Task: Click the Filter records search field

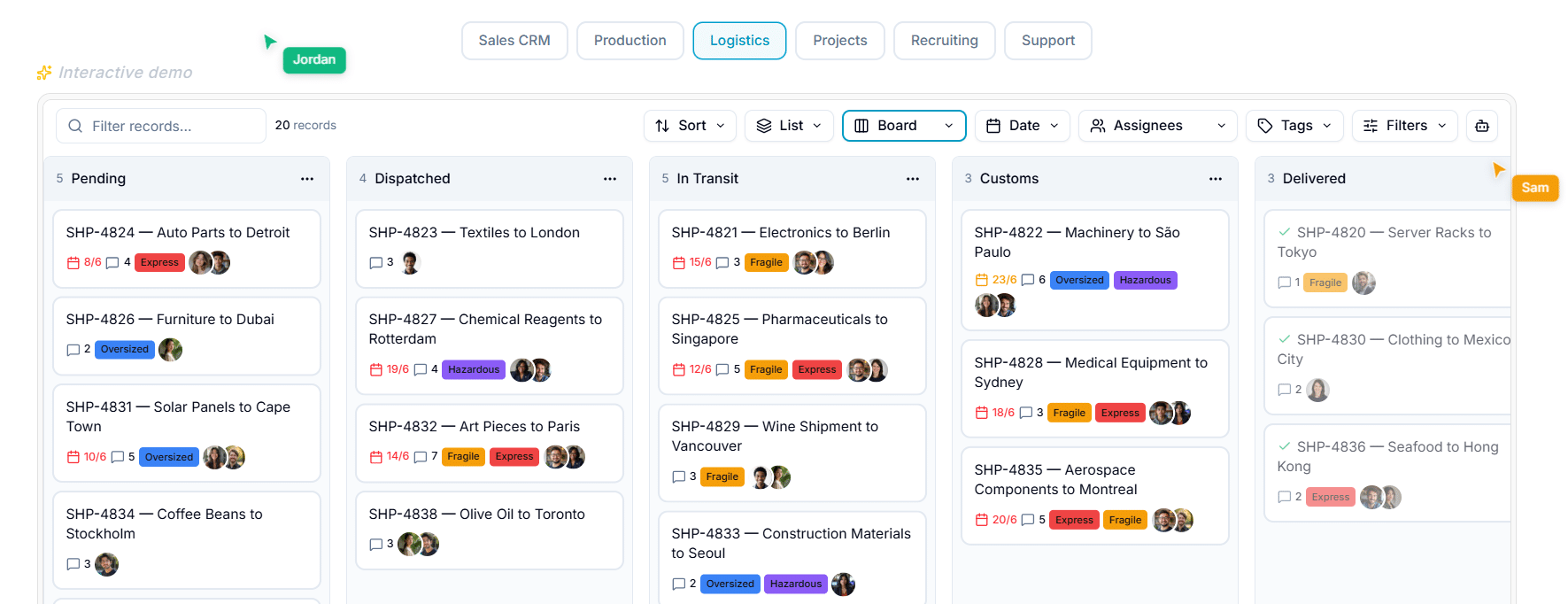Action: pyautogui.click(x=161, y=126)
